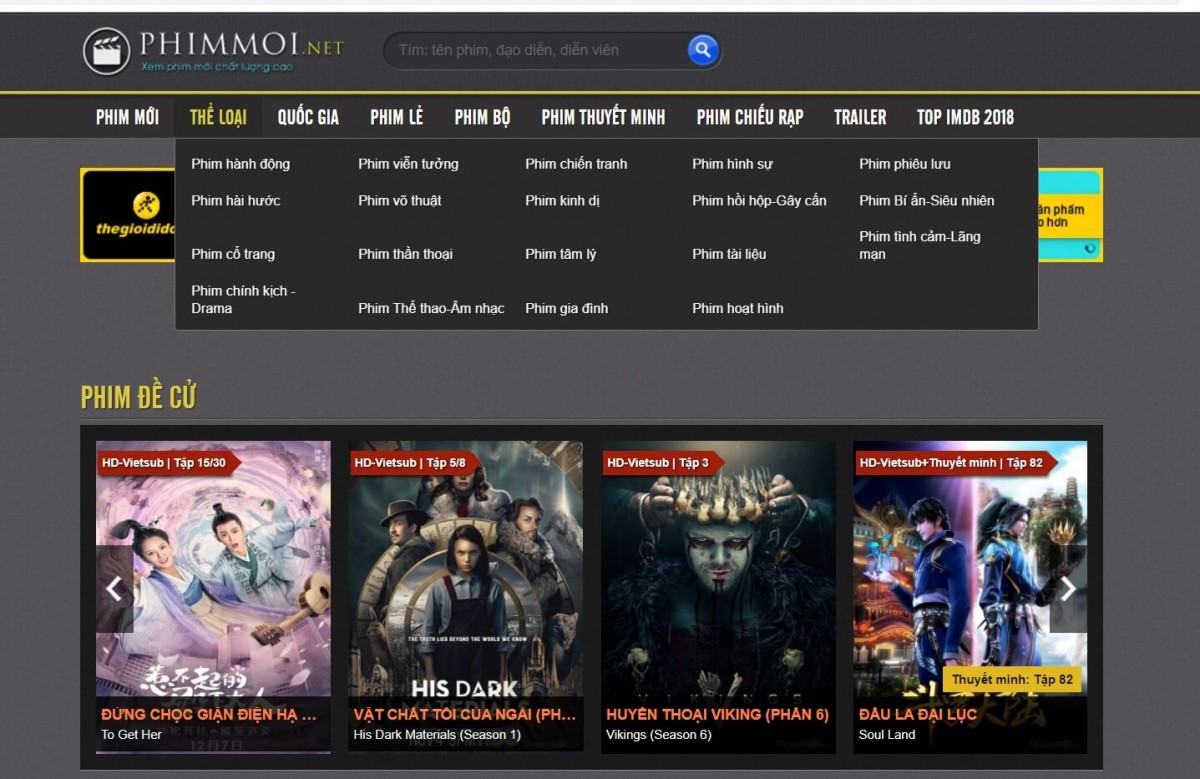The image size is (1200, 779).
Task: Click the carousel next arrow
Action: [1068, 589]
